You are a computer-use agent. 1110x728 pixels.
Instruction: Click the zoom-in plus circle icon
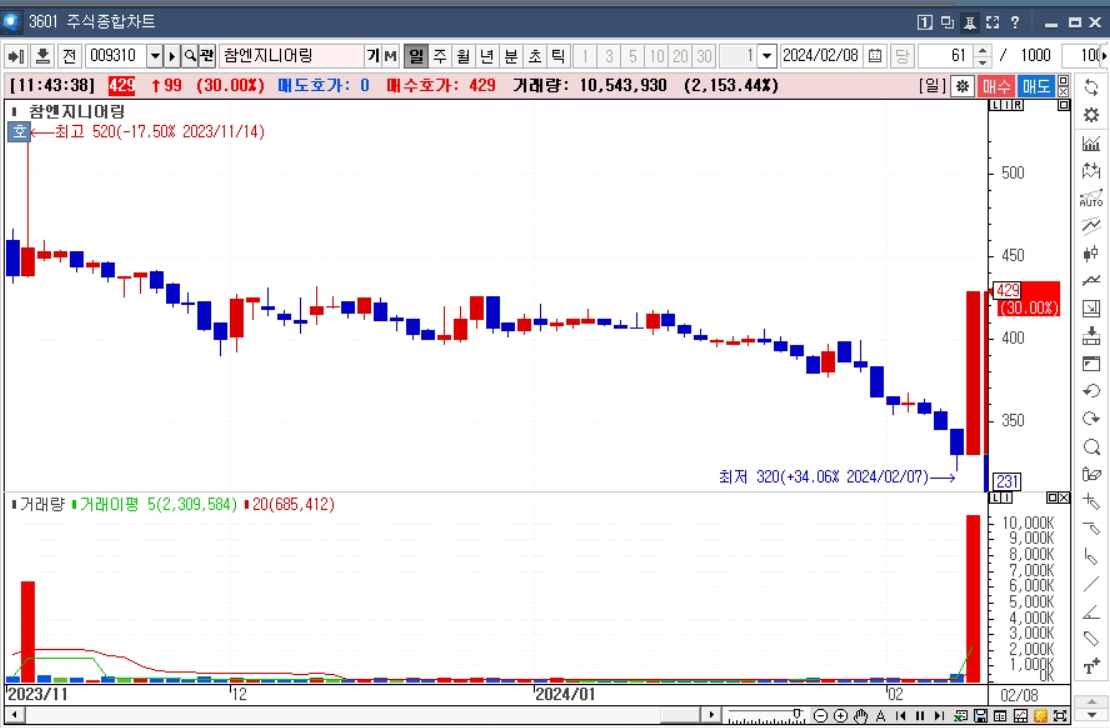840,716
